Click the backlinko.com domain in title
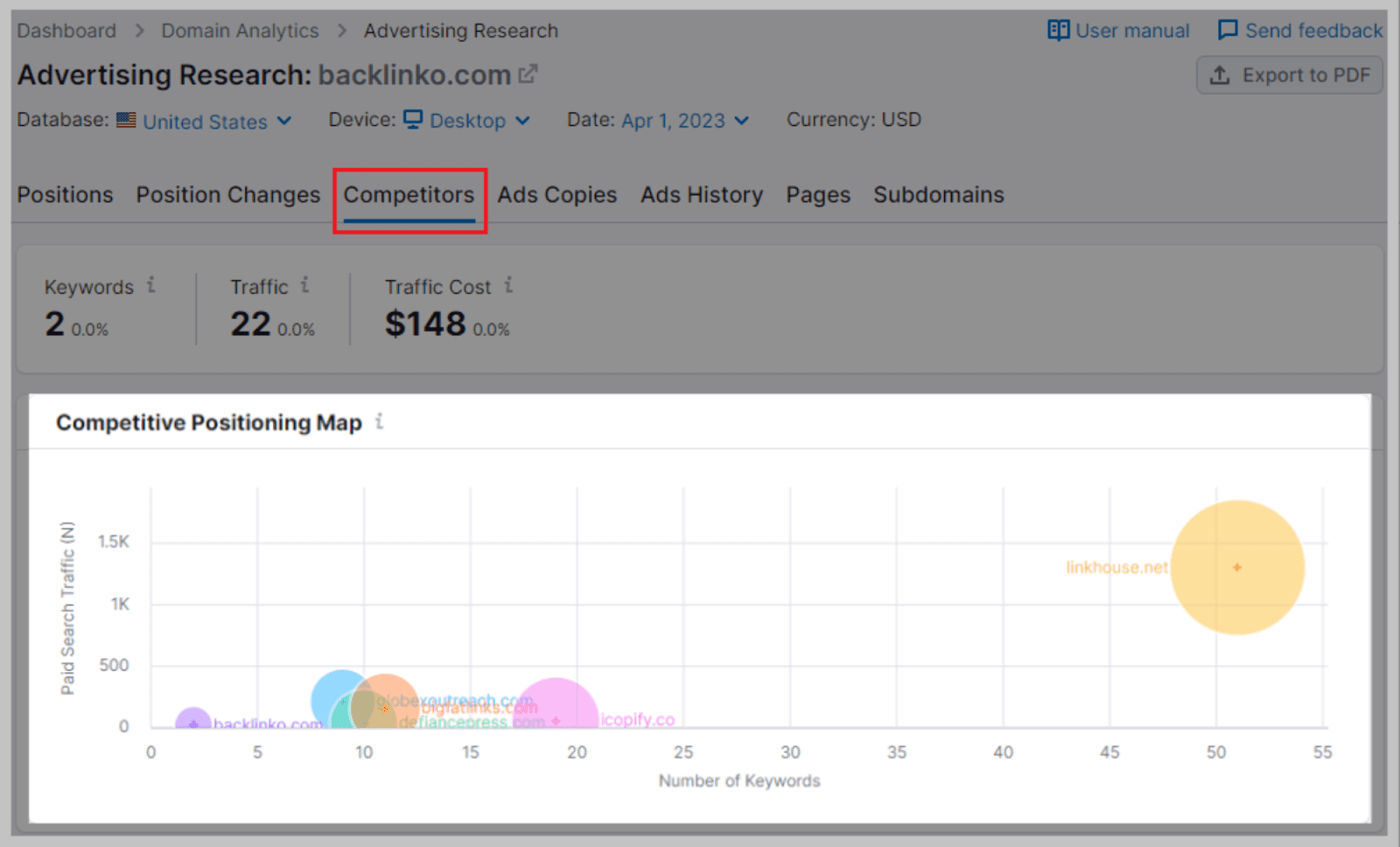 (414, 75)
